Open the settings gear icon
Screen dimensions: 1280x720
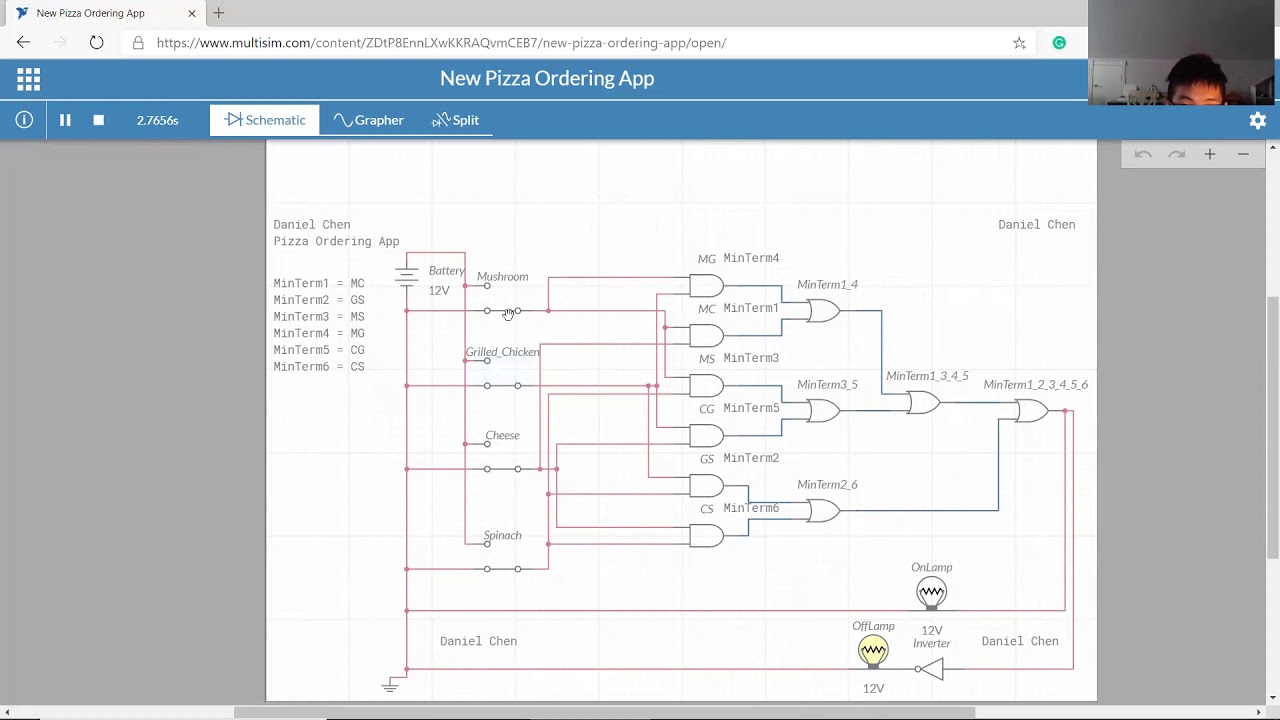pyautogui.click(x=1258, y=120)
